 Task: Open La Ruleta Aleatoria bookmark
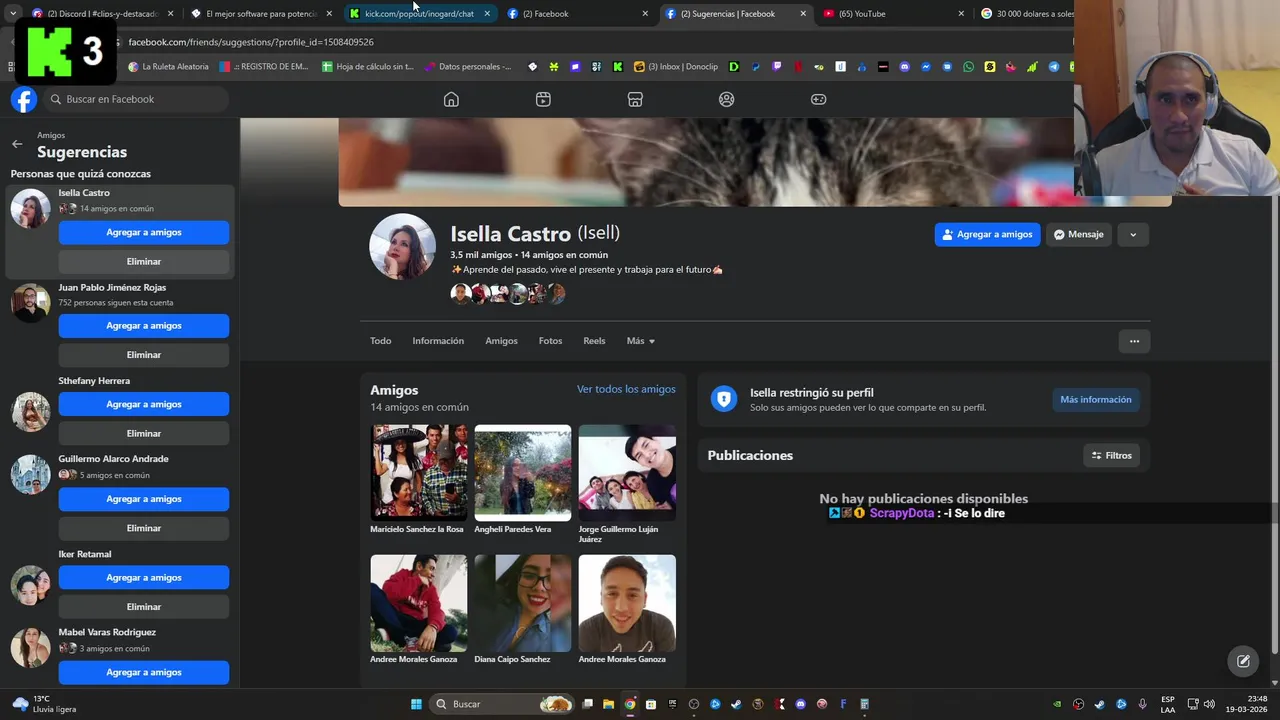[x=168, y=67]
